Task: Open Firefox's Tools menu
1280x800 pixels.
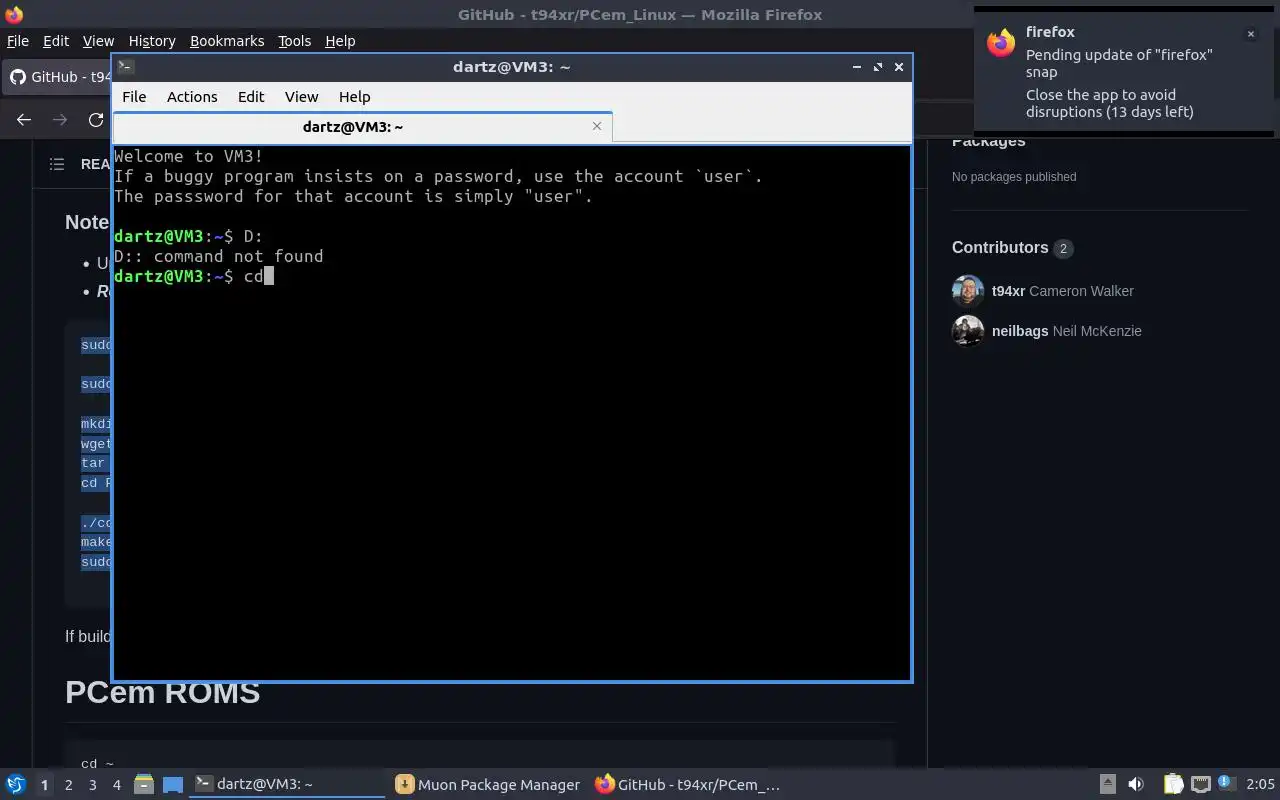Action: 294,41
